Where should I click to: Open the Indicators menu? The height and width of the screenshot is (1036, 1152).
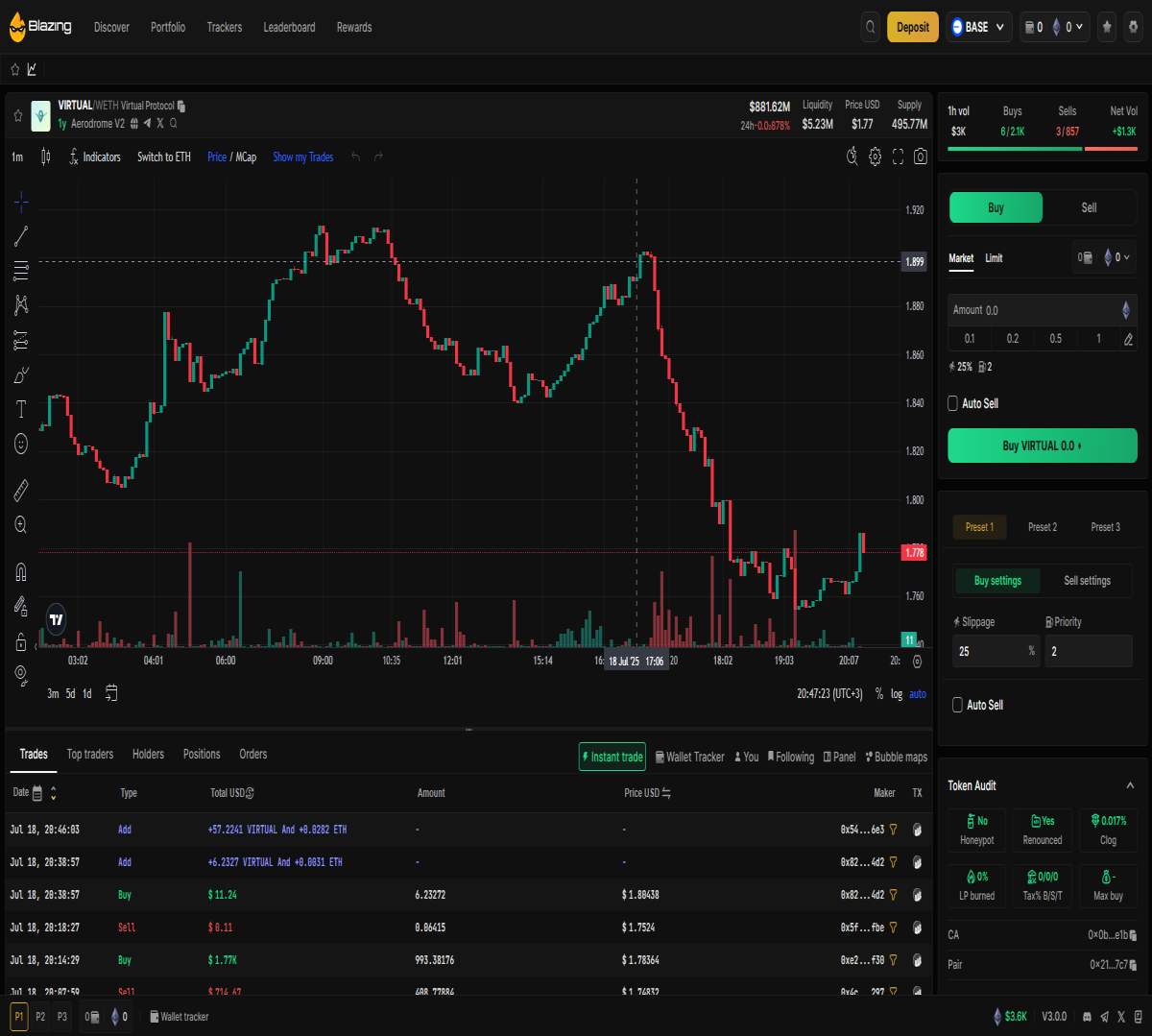click(95, 157)
